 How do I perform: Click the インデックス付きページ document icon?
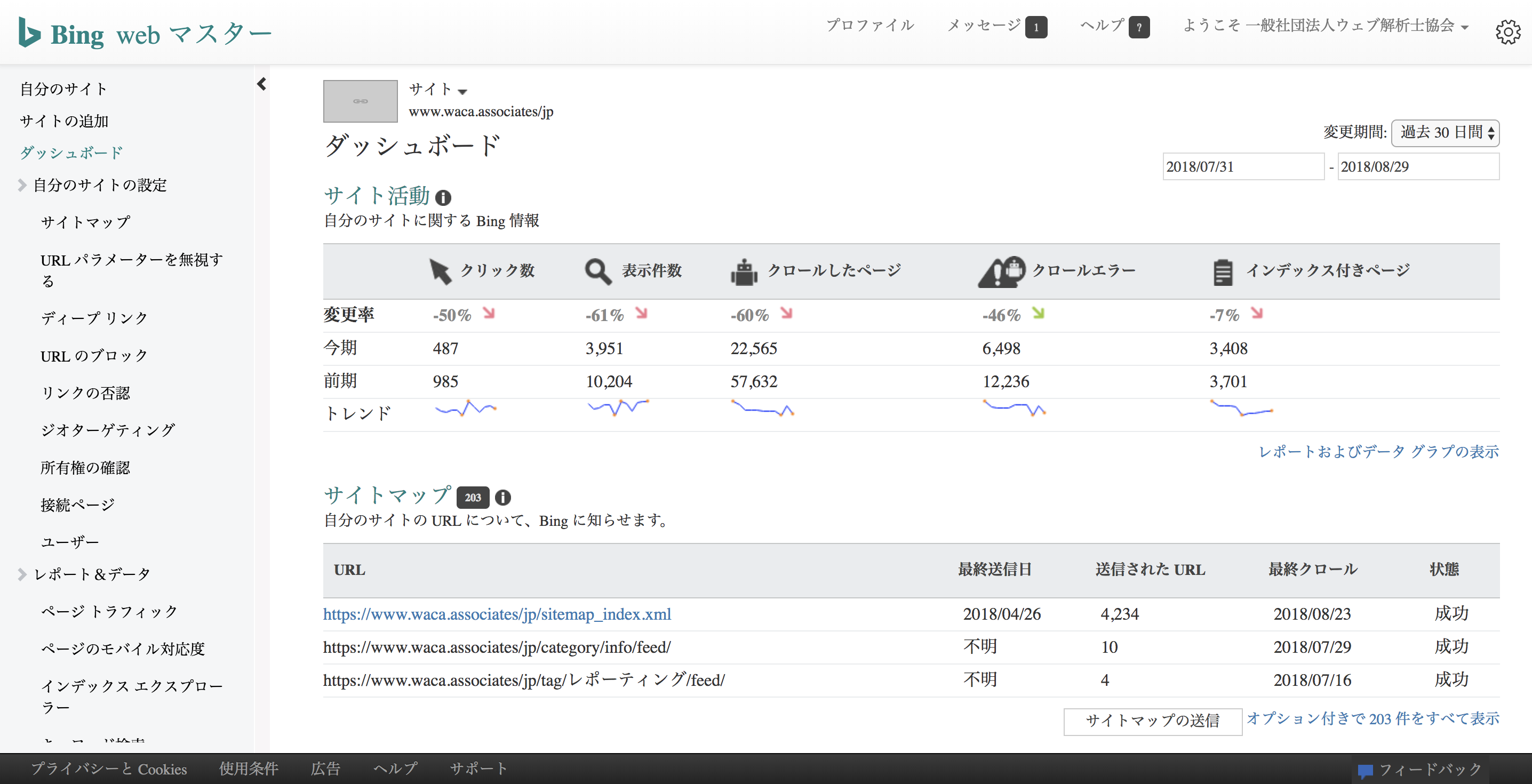(1222, 272)
